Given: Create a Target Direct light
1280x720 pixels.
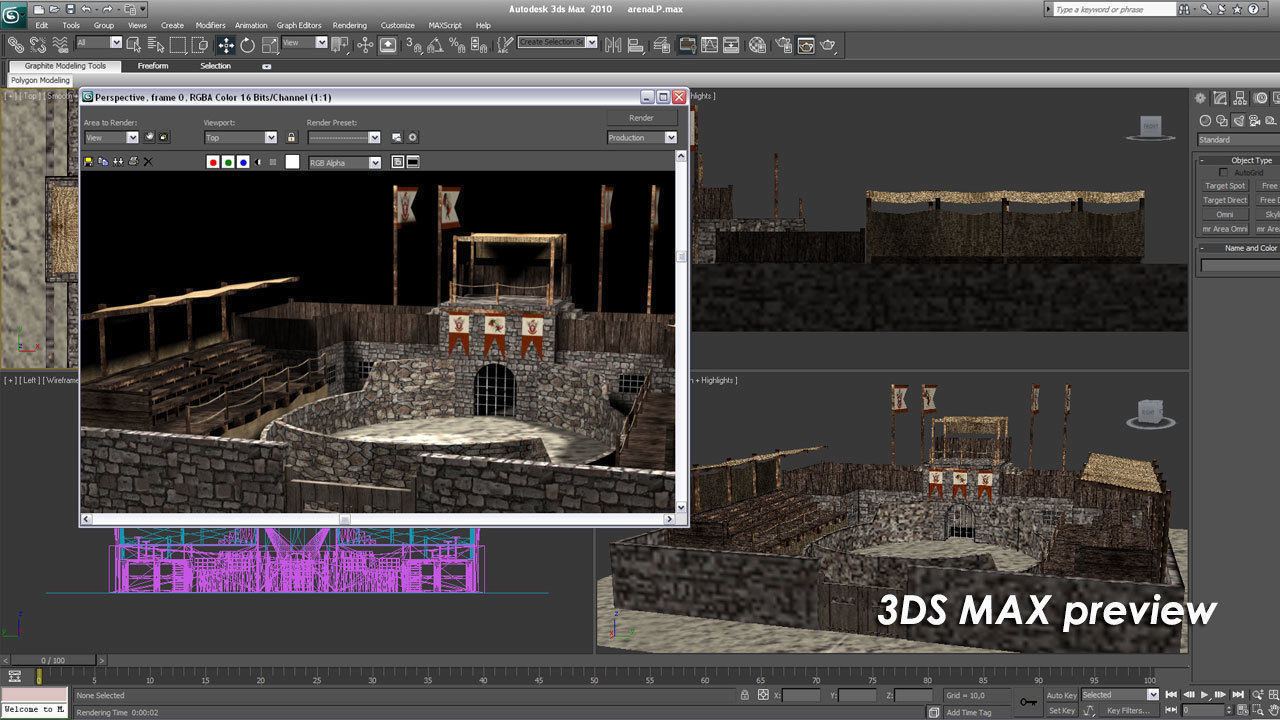Looking at the screenshot, I should [x=1225, y=200].
